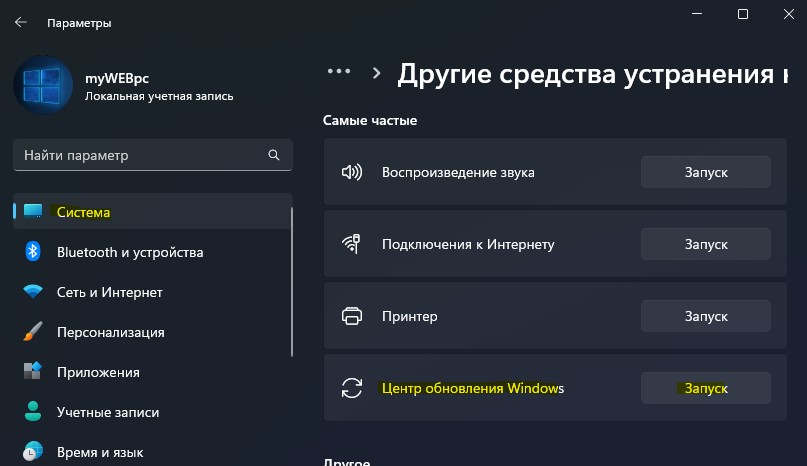This screenshot has width=807, height=466.
Task: Click the internet connection antenna icon
Action: click(x=352, y=244)
